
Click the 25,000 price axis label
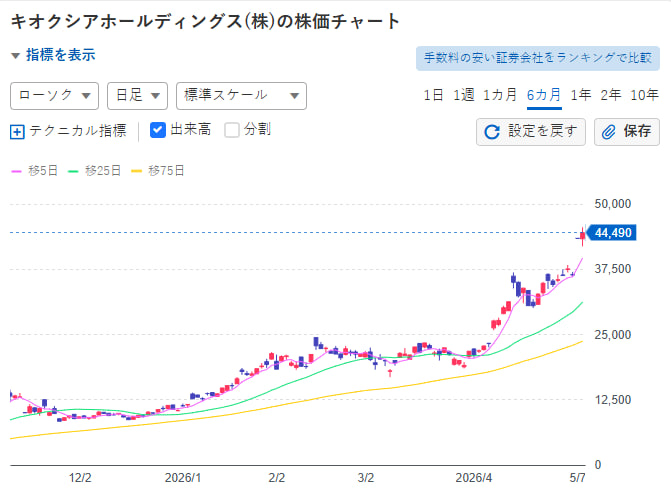(613, 335)
